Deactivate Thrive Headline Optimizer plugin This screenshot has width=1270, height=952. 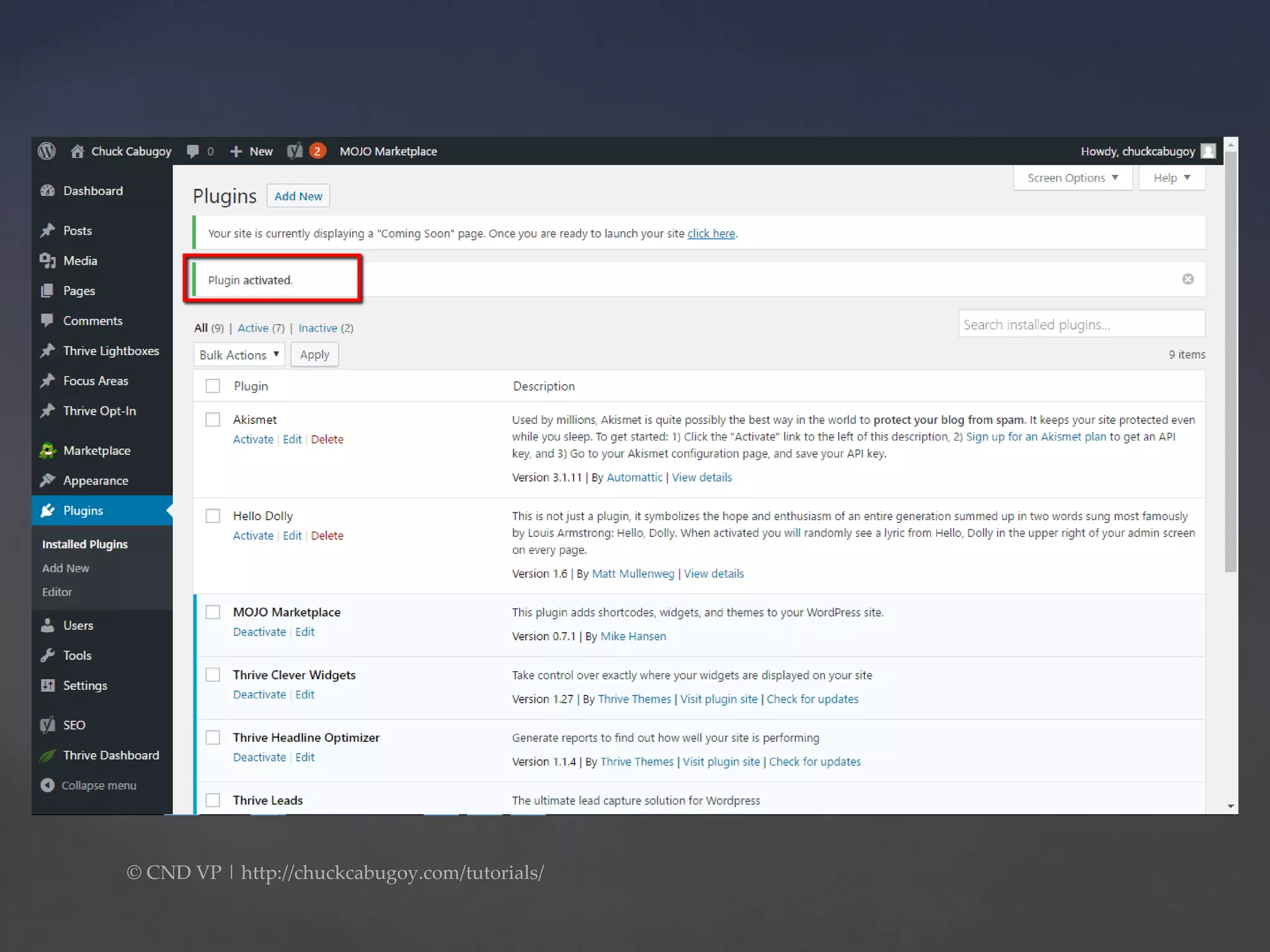point(259,757)
